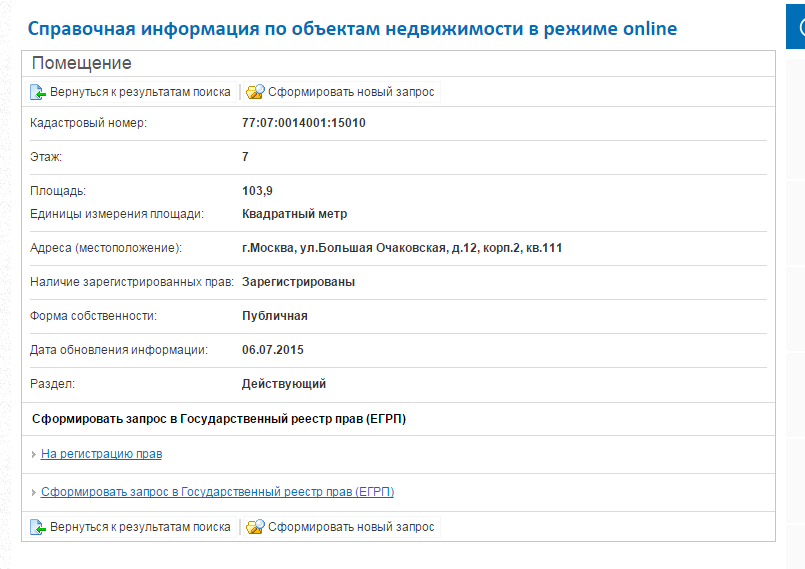Click the 'Справочная информация' page heading
The width and height of the screenshot is (805, 569).
point(352,28)
